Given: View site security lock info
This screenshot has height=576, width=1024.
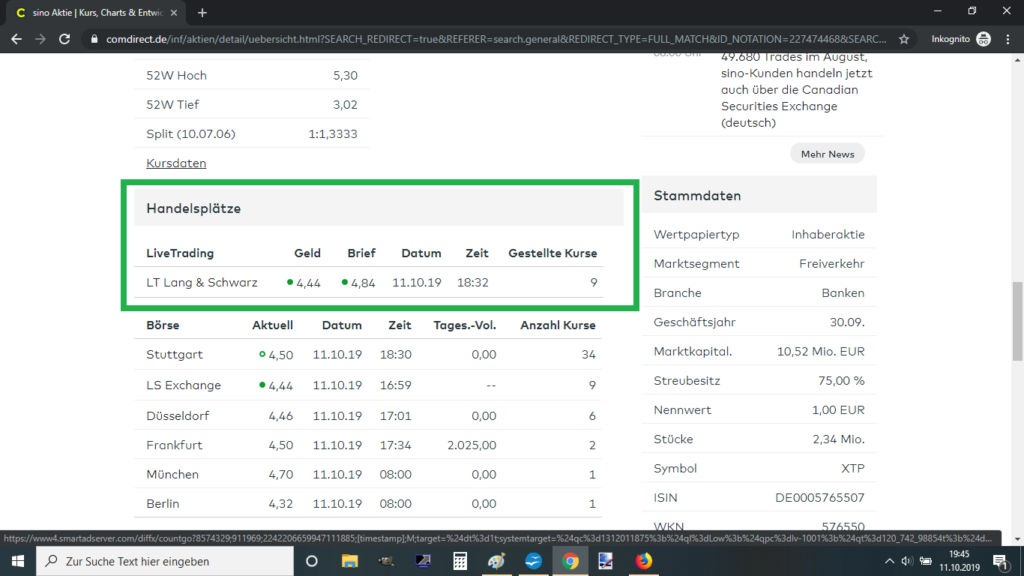Looking at the screenshot, I should pos(94,39).
